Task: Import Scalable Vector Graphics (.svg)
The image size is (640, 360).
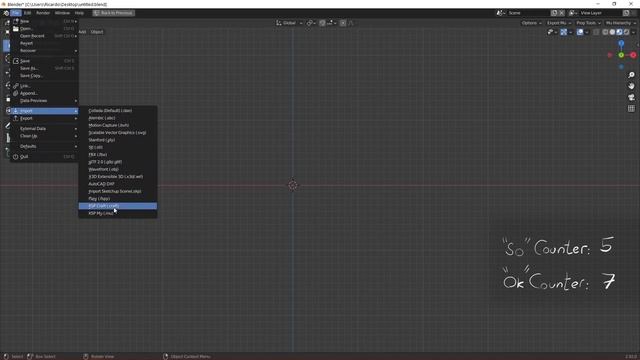Action: pos(118,133)
